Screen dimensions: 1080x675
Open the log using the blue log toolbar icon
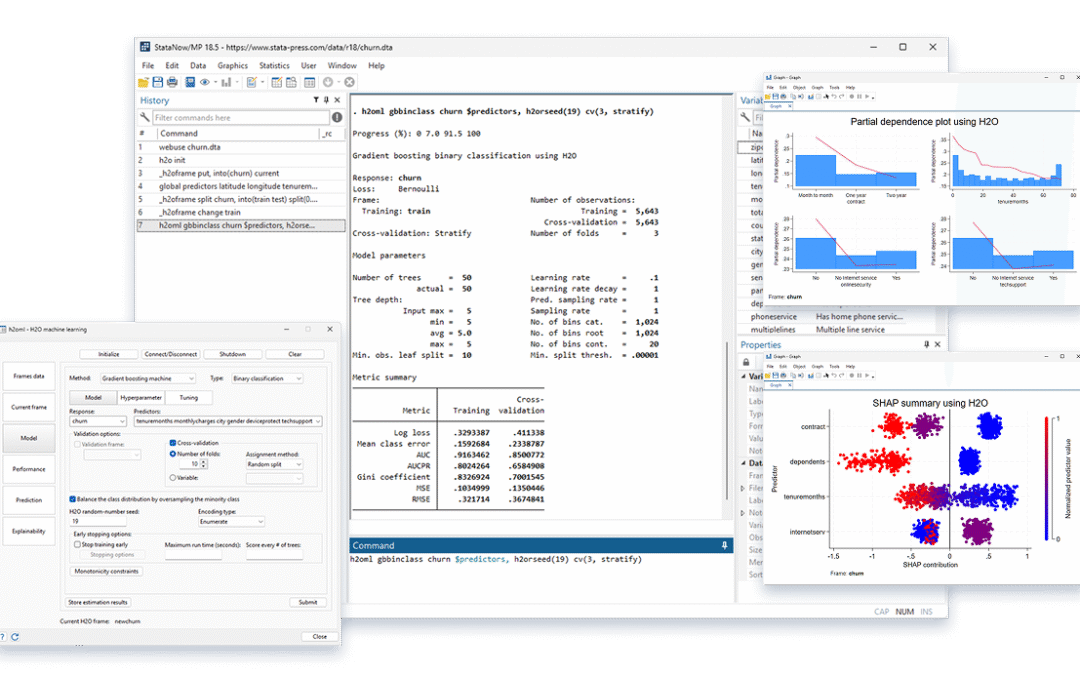190,83
